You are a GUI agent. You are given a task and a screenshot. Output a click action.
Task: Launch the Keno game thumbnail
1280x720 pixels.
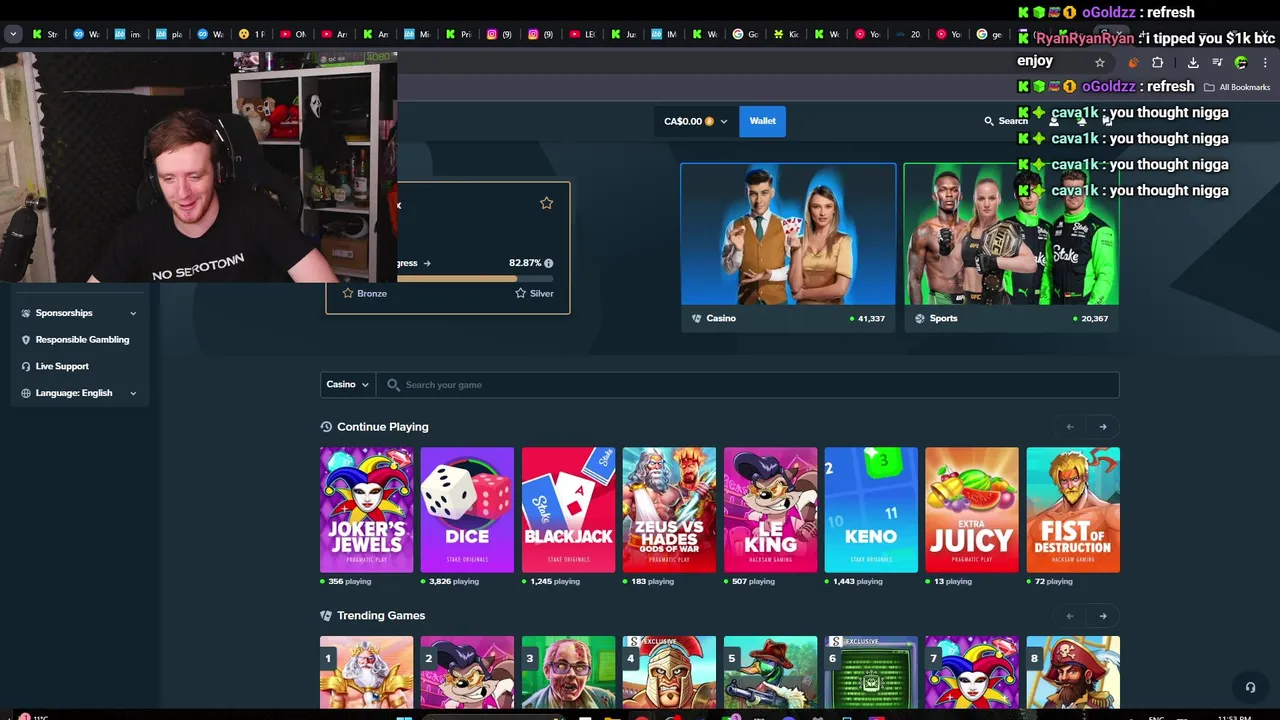[871, 510]
